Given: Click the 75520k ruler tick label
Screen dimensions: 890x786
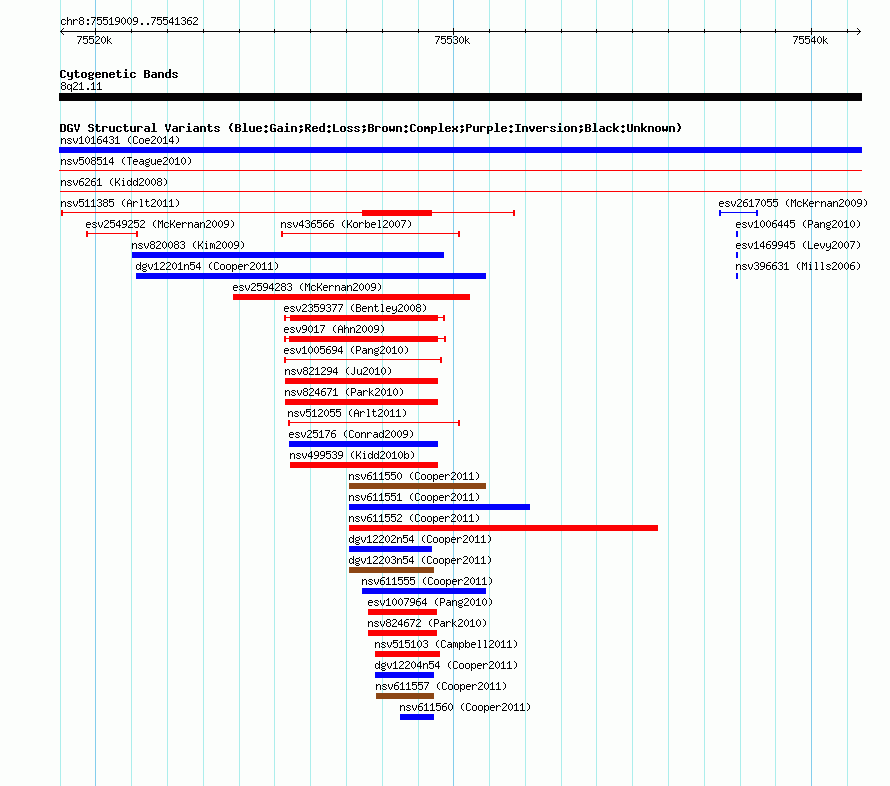Looking at the screenshot, I should 94,40.
